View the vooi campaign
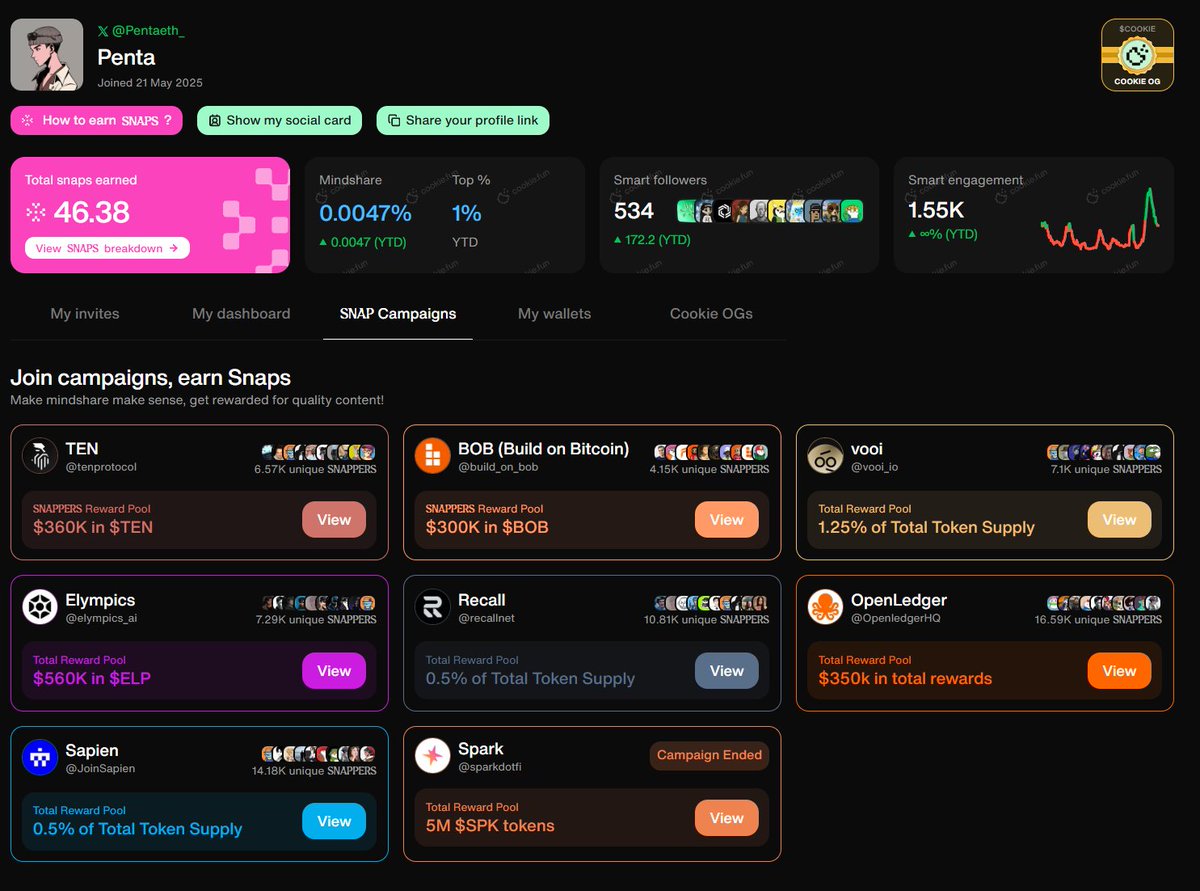Image resolution: width=1200 pixels, height=891 pixels. 1119,520
